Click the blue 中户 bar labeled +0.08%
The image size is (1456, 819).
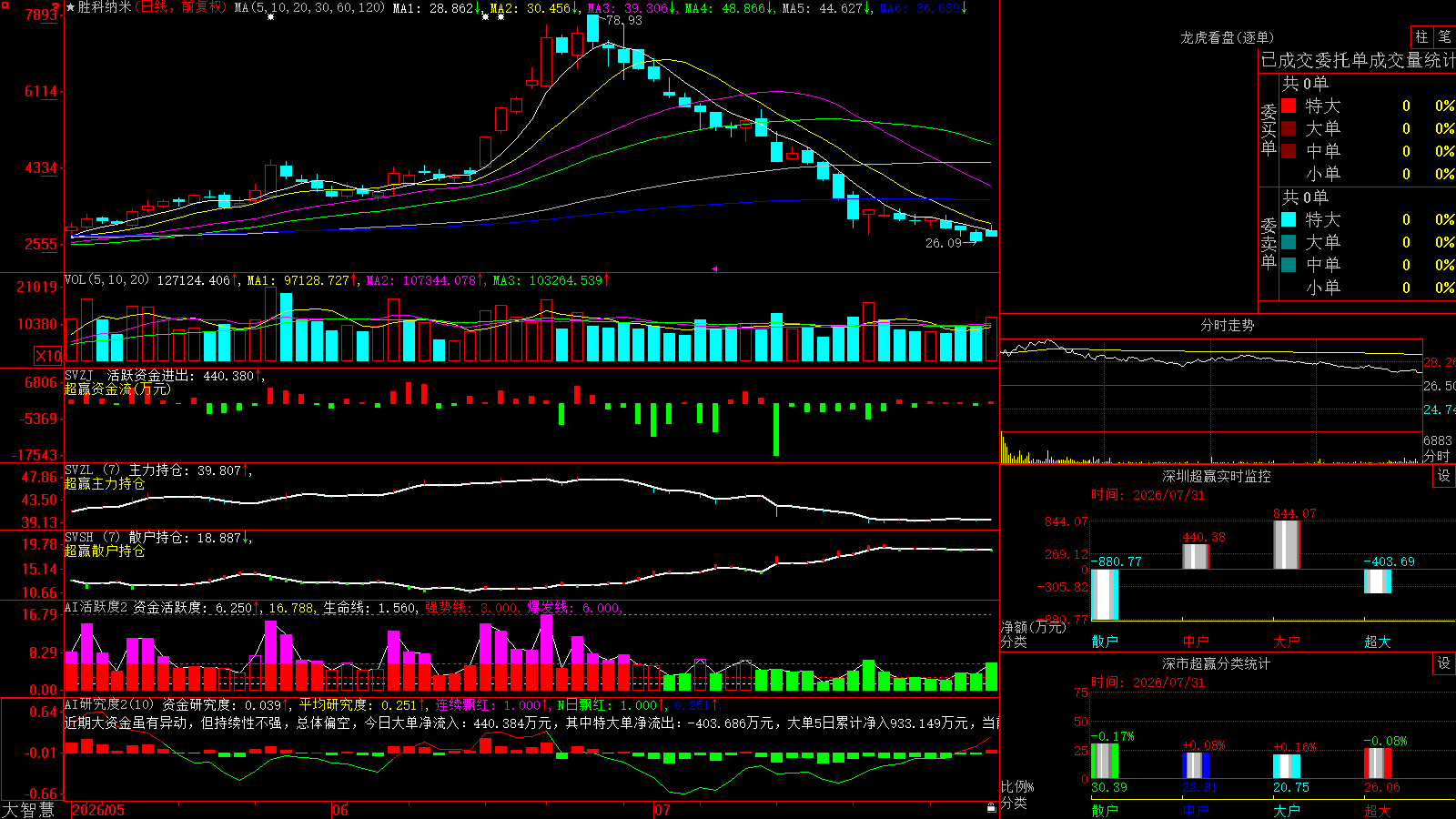click(x=1196, y=765)
